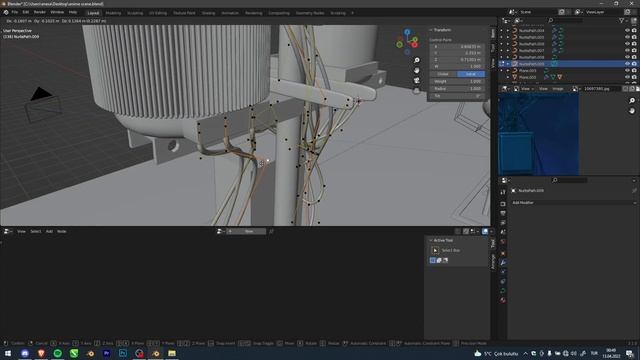The height and width of the screenshot is (360, 640).
Task: Hide NurbsPath.009 via its eye icon
Action: 627,64
